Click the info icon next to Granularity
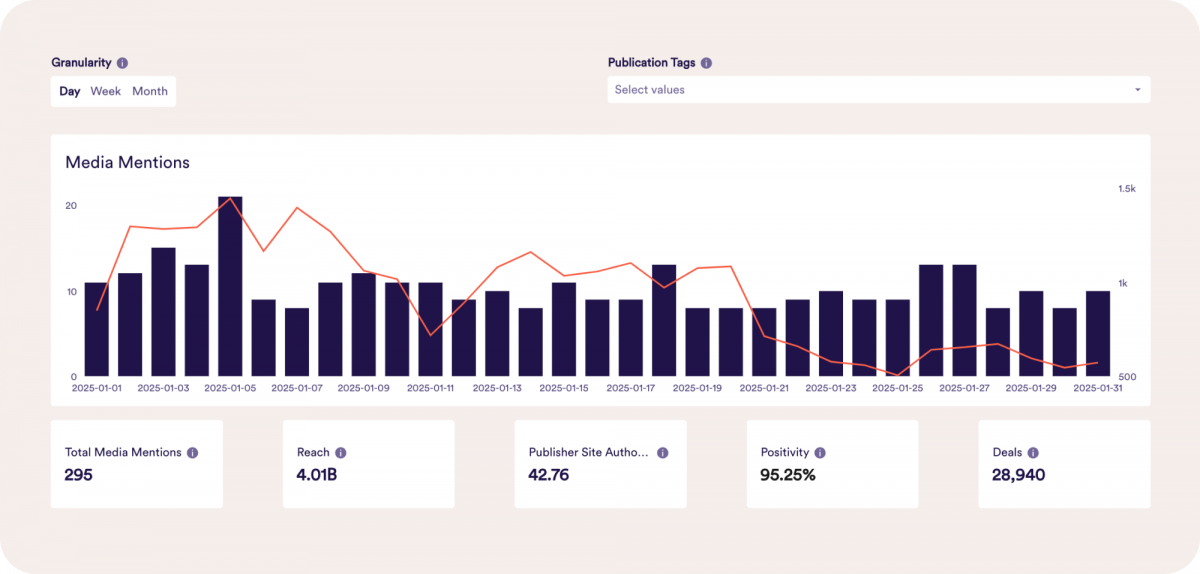Screen dimensions: 1200x574 [x=122, y=63]
